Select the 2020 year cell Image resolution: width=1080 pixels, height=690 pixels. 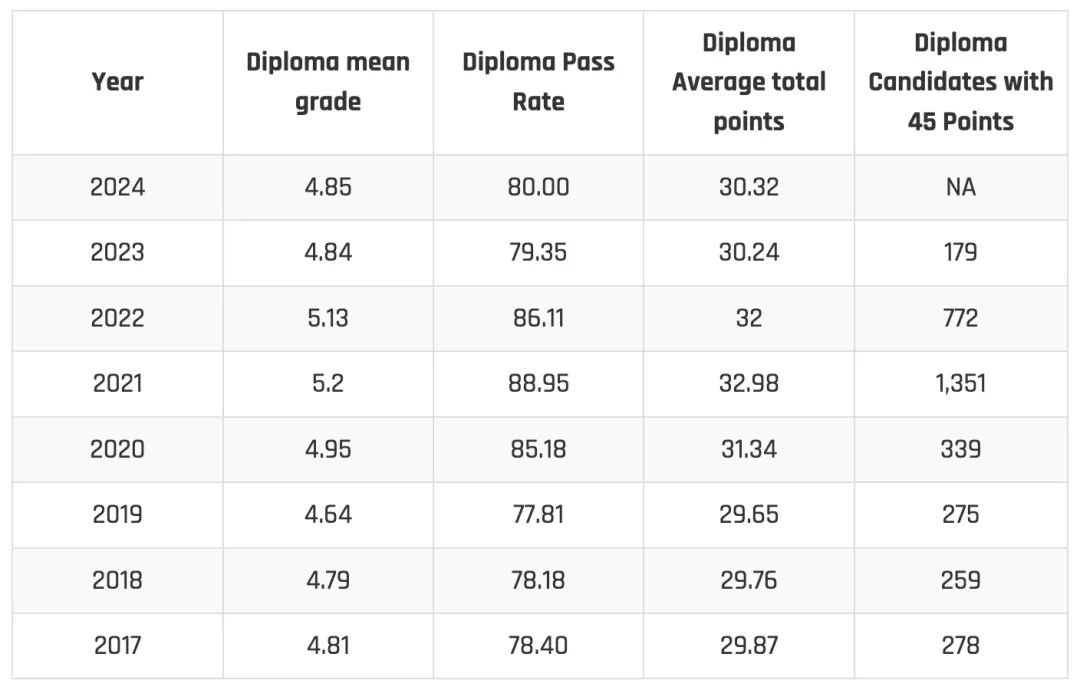pyautogui.click(x=117, y=450)
